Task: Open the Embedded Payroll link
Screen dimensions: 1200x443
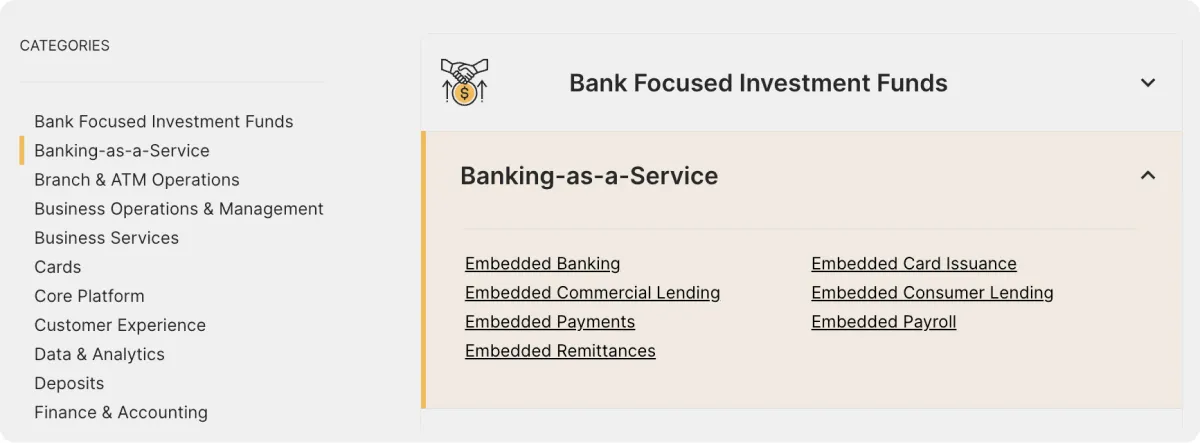Action: tap(884, 322)
